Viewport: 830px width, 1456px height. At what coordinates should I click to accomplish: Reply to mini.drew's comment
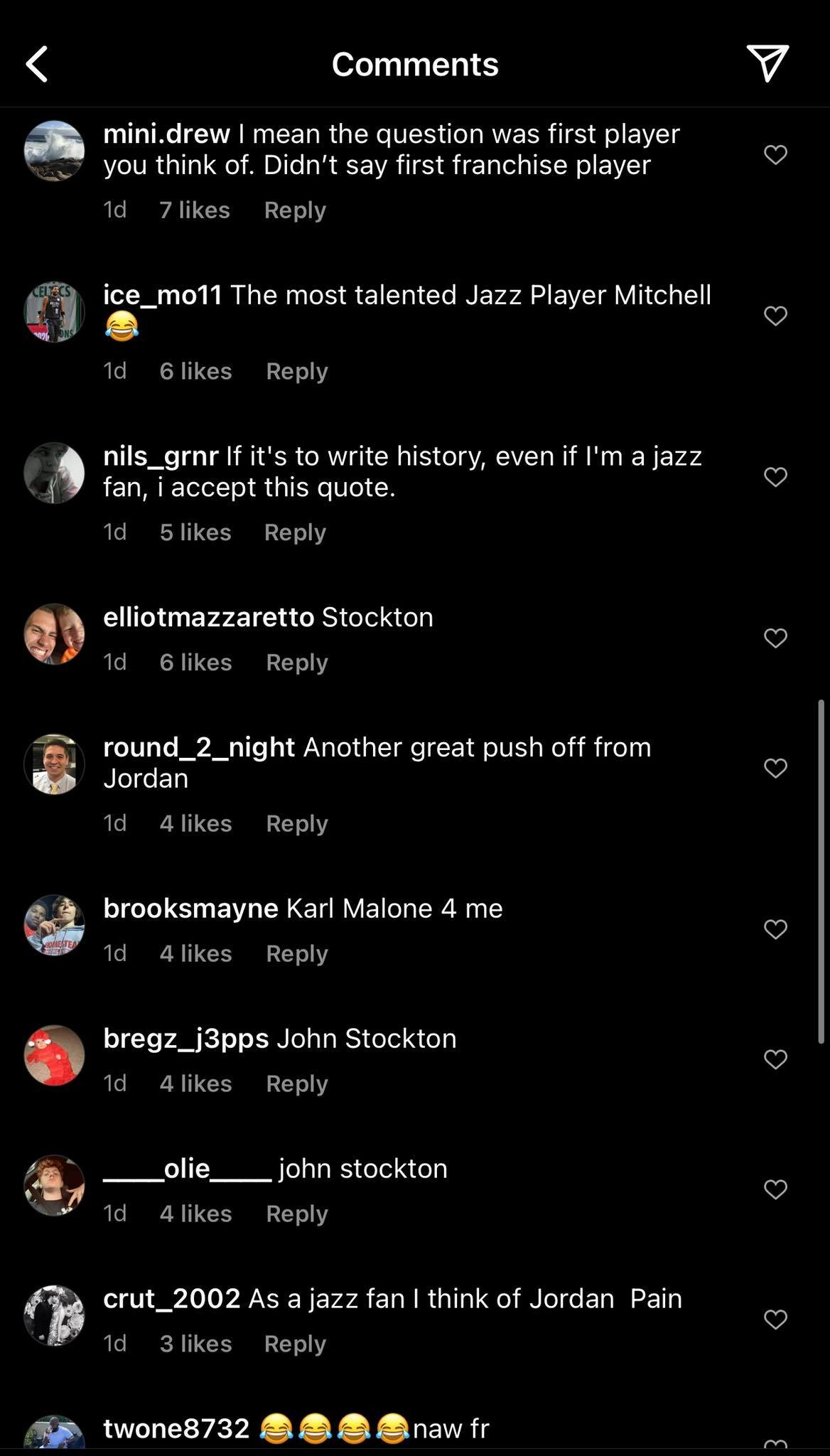pos(295,210)
